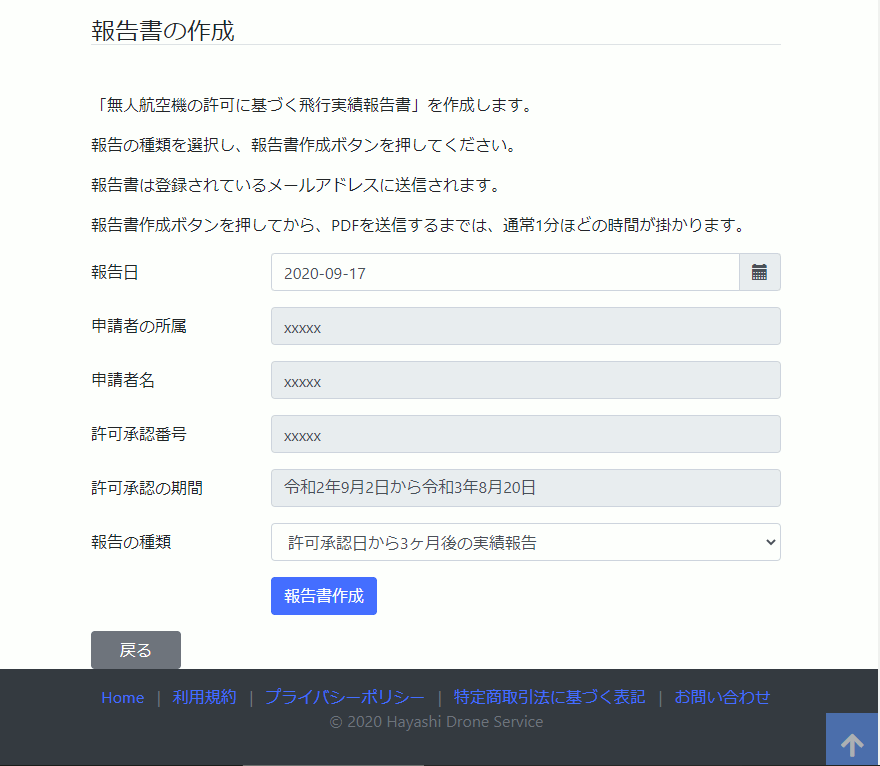
Task: Open the 利用規約 page
Action: click(204, 697)
